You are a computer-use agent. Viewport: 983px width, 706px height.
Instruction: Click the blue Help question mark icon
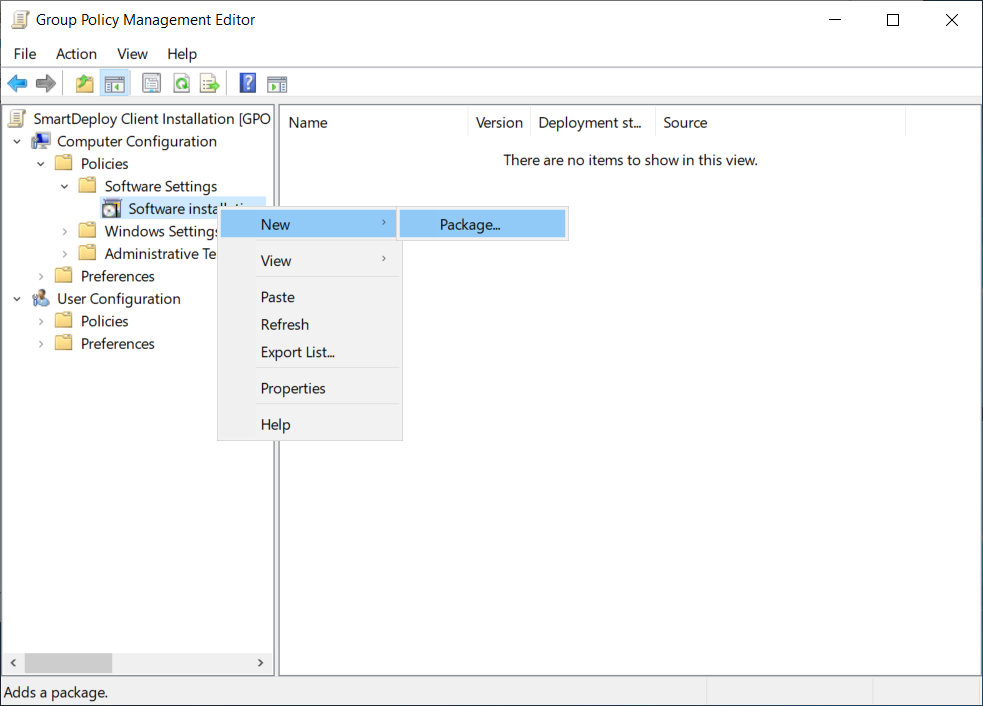(248, 83)
